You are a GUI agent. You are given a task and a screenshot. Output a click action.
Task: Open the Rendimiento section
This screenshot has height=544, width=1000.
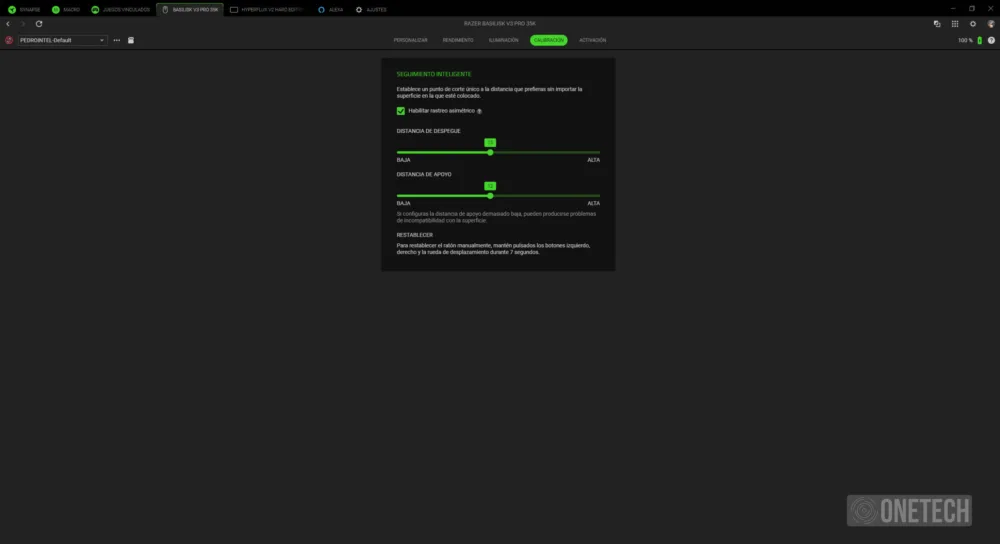458,40
